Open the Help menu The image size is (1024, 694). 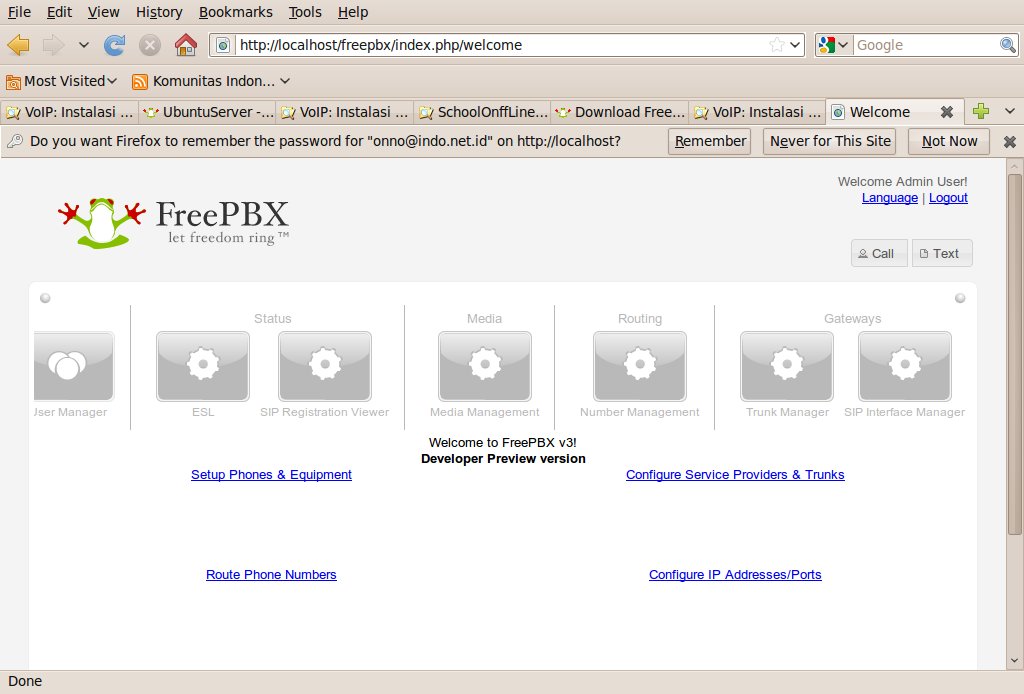click(x=353, y=12)
